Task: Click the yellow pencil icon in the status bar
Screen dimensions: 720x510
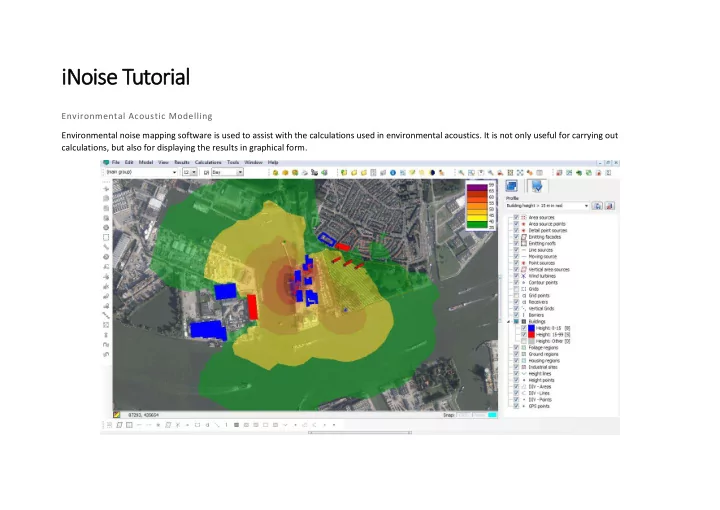Action: click(117, 415)
